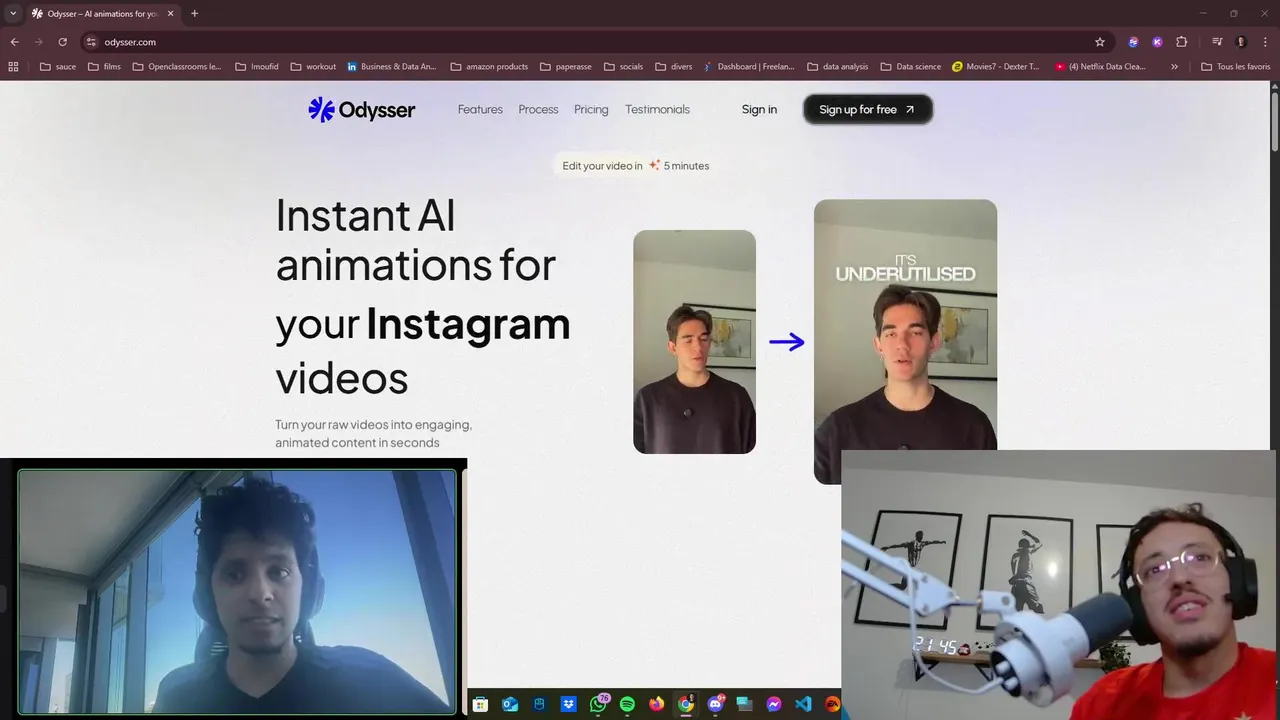Open the films bookmark folder

point(104,67)
